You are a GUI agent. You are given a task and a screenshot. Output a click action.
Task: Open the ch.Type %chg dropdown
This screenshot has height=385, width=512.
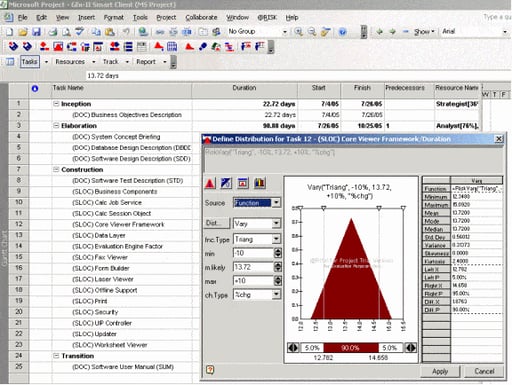(x=276, y=294)
